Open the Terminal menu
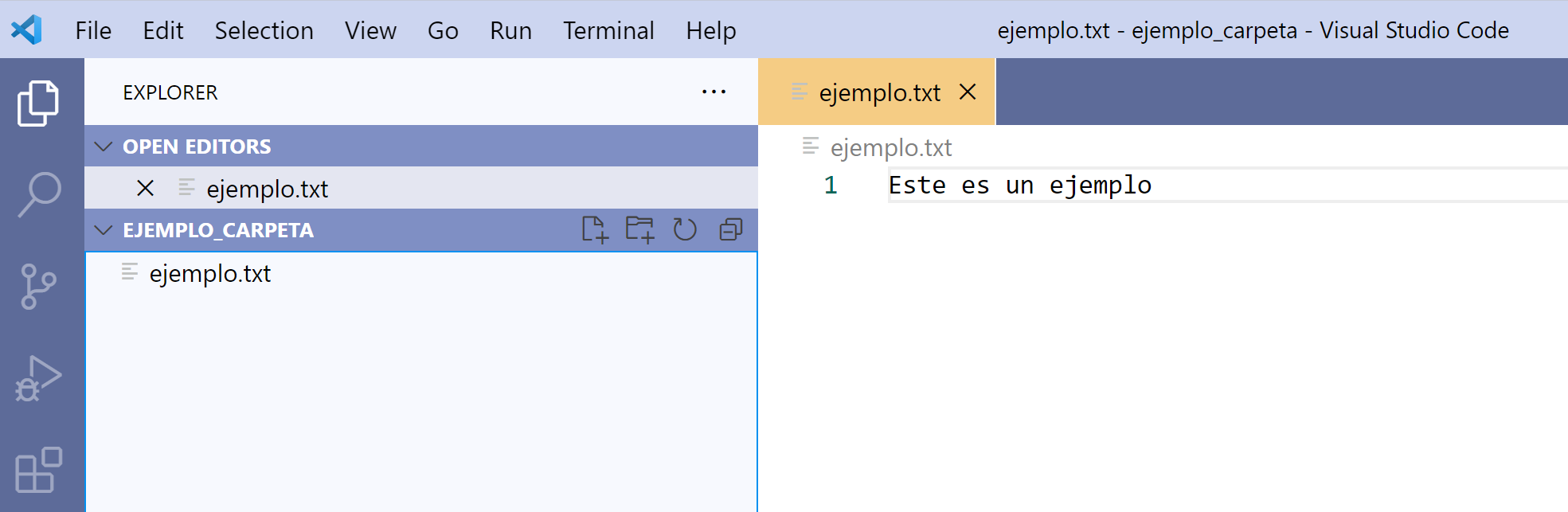Image resolution: width=1568 pixels, height=512 pixels. tap(608, 30)
